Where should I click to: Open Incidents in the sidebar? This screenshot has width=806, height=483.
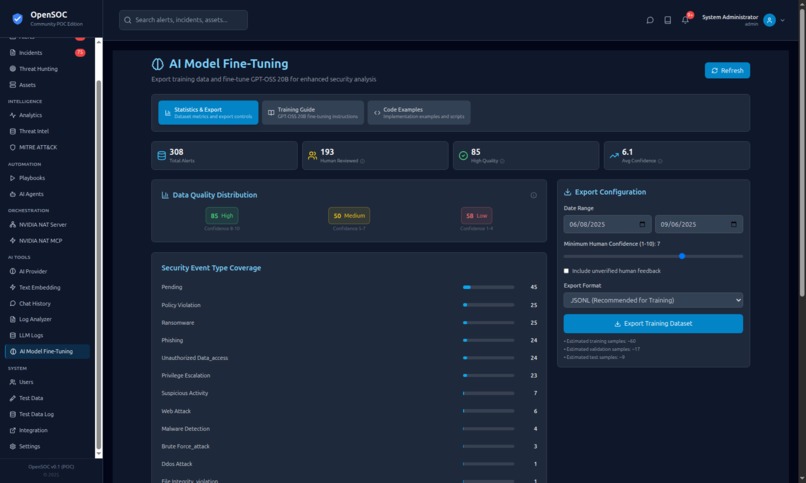click(47, 52)
